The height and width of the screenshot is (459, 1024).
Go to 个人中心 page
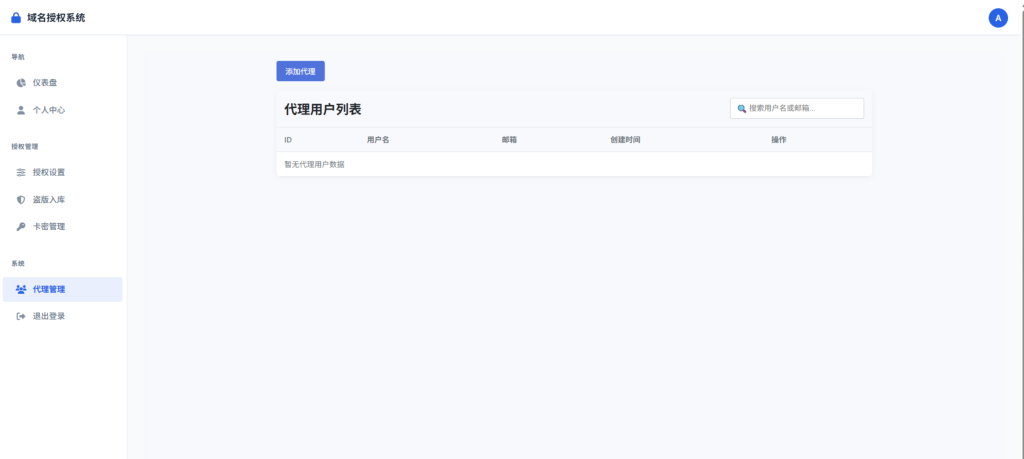pos(63,110)
